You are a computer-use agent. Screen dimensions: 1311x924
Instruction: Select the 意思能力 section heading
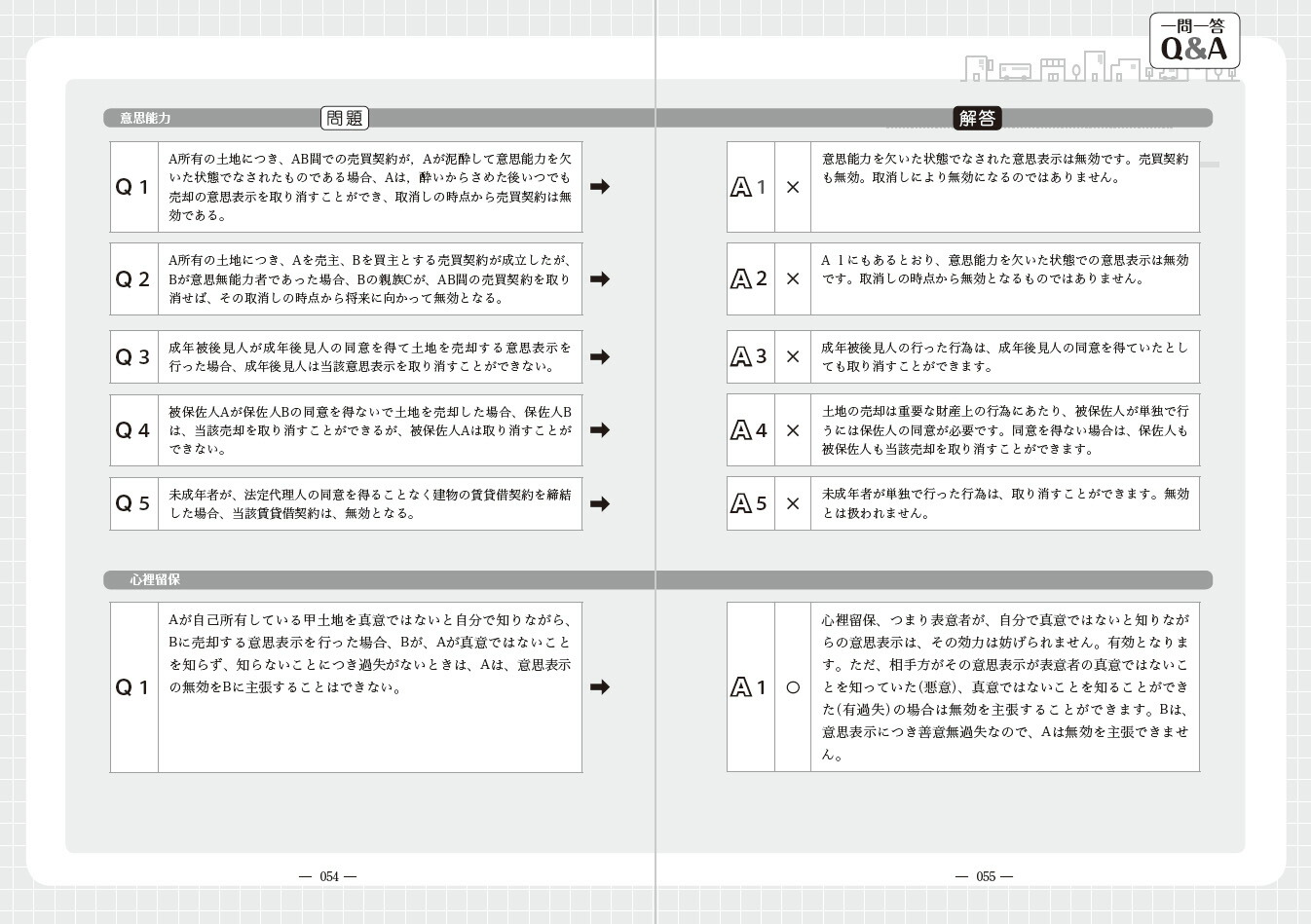pyautogui.click(x=145, y=118)
